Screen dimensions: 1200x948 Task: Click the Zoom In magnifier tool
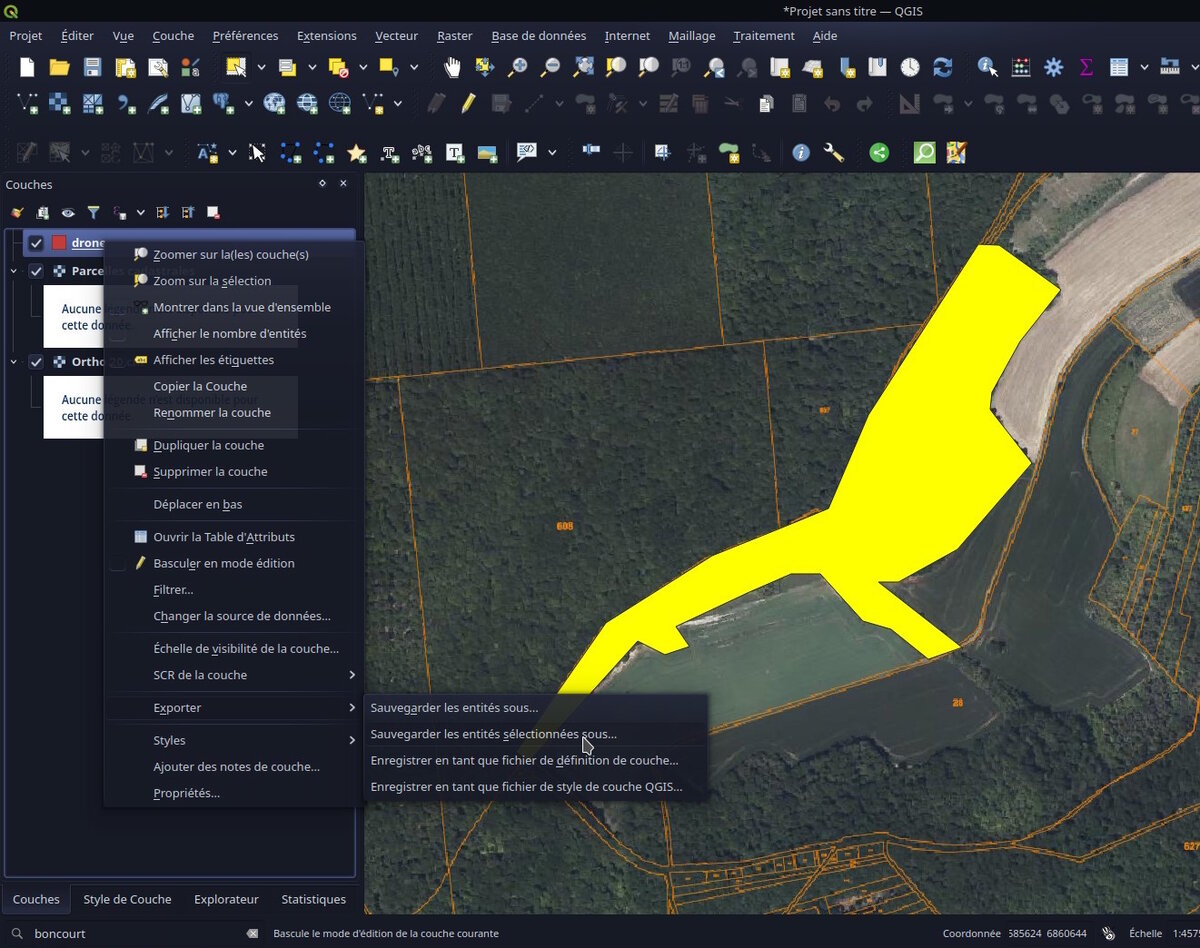click(517, 67)
